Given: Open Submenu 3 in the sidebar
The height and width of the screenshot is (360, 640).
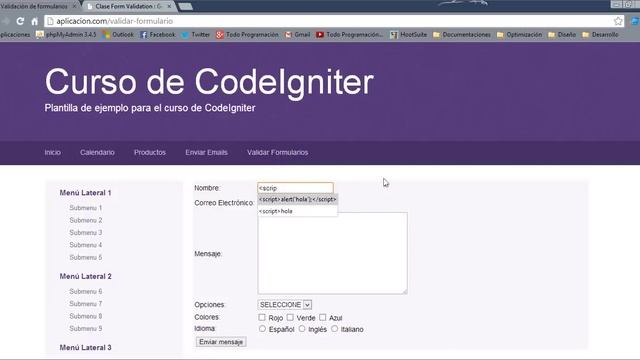Looking at the screenshot, I should (86, 232).
